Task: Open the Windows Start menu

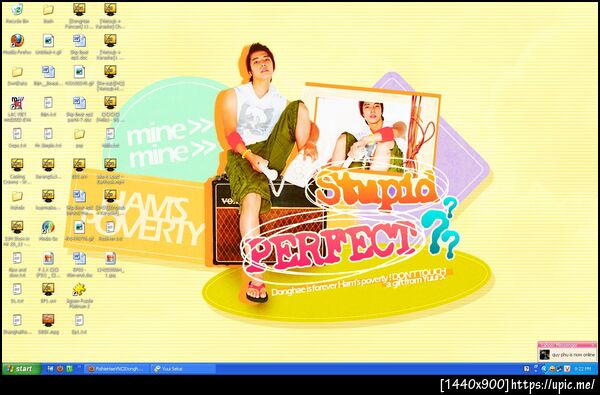Action: pyautogui.click(x=21, y=369)
